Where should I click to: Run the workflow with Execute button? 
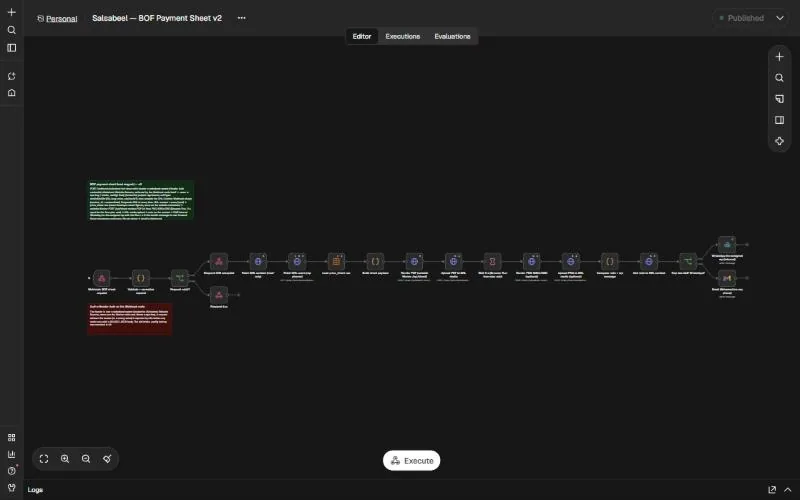412,461
